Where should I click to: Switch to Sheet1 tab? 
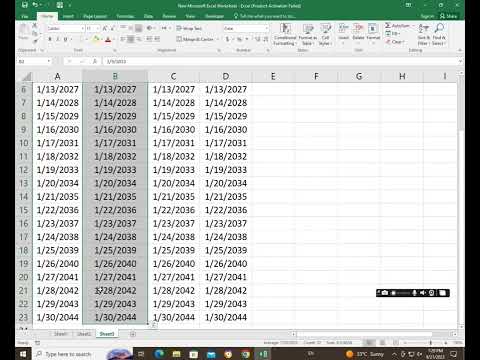[x=60, y=334]
